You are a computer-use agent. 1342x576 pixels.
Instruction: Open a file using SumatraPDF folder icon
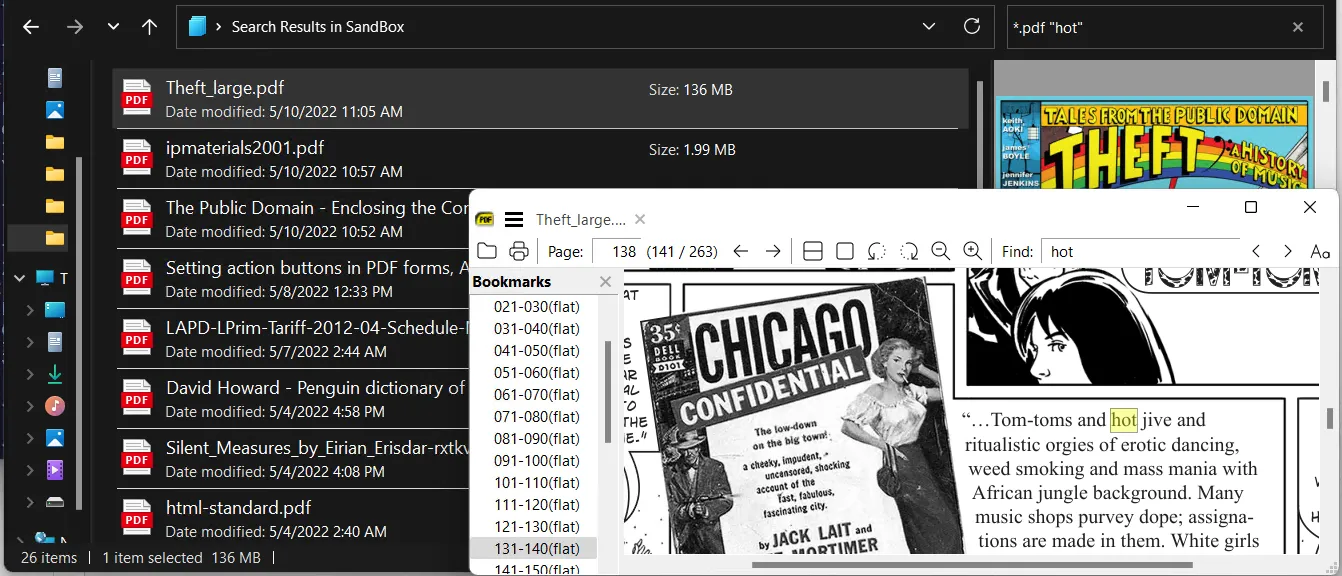[487, 251]
